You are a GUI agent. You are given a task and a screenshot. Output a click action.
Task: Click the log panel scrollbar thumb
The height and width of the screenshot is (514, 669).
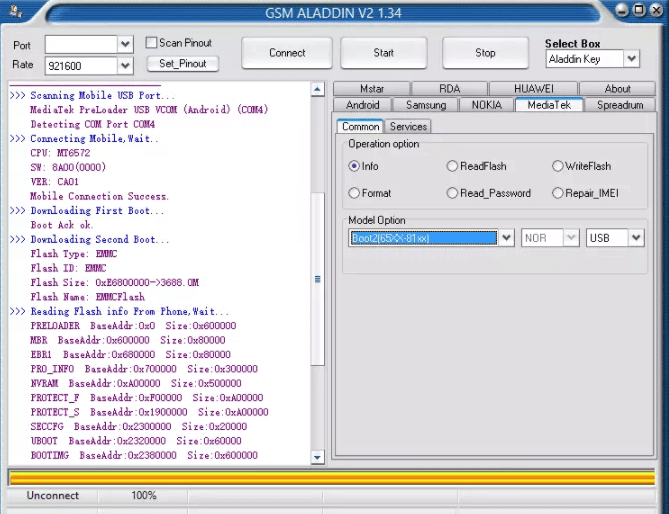tap(317, 279)
